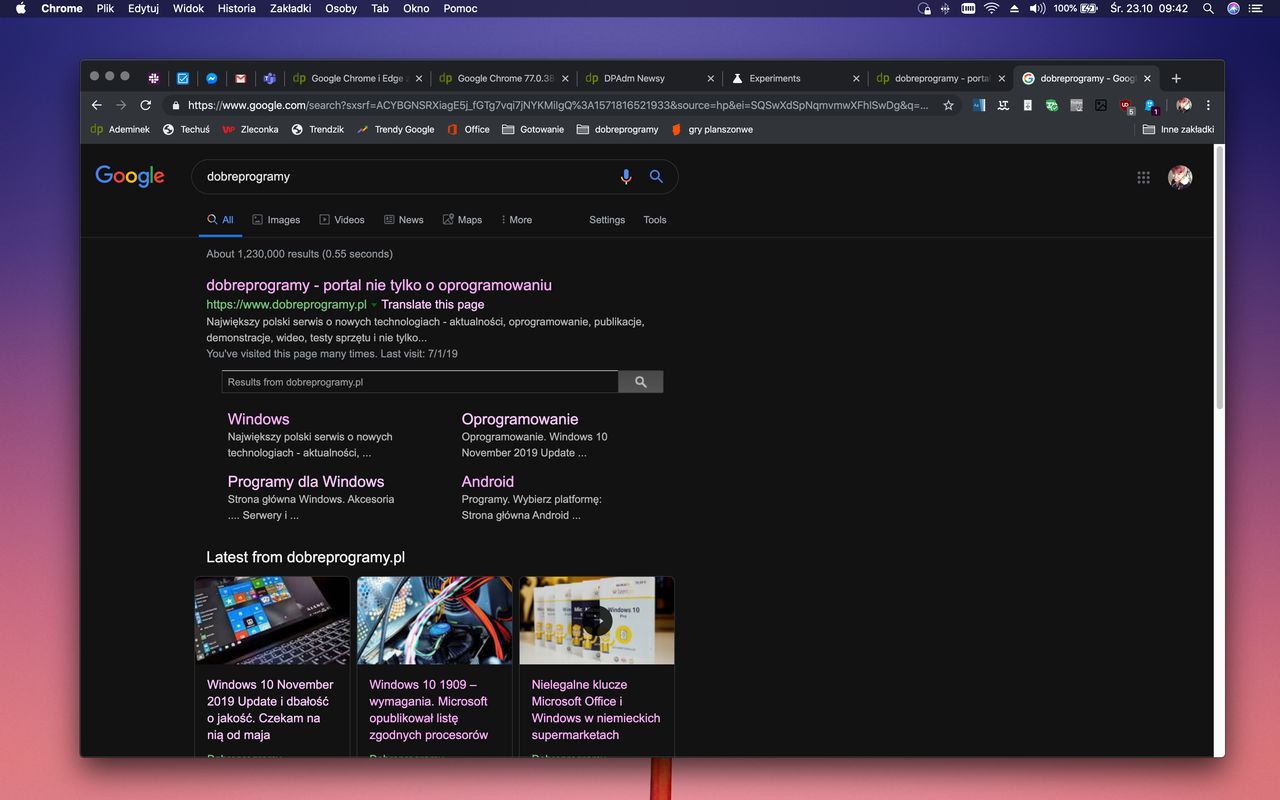Open the Inne zakładki bookmarks folder

[1178, 129]
